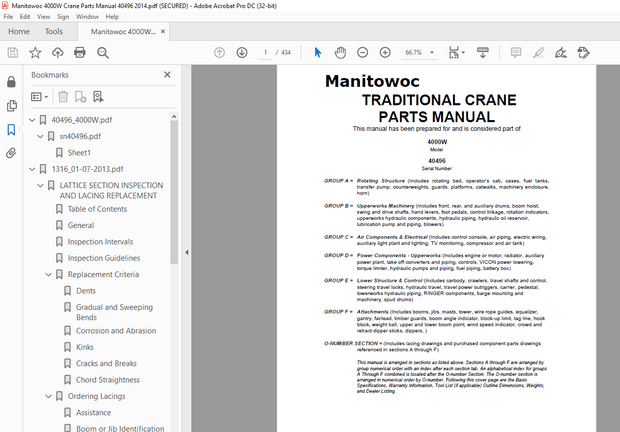This screenshot has width=620, height=432.
Task: Collapse the navigation pane arrow handle
Action: point(187,252)
